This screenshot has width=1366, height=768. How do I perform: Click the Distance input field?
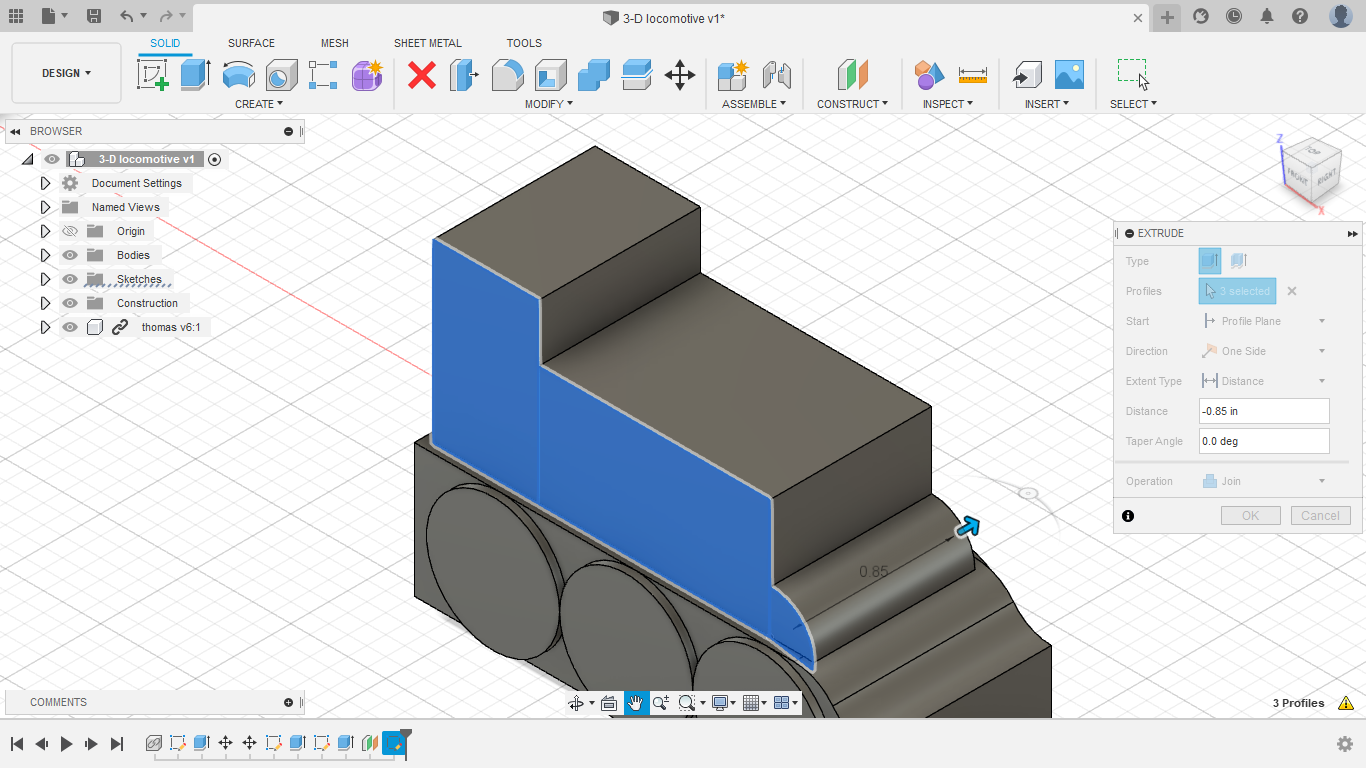(x=1264, y=411)
